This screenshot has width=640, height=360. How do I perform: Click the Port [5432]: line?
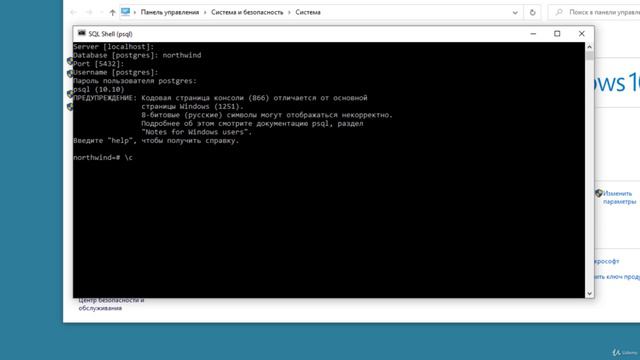click(99, 64)
